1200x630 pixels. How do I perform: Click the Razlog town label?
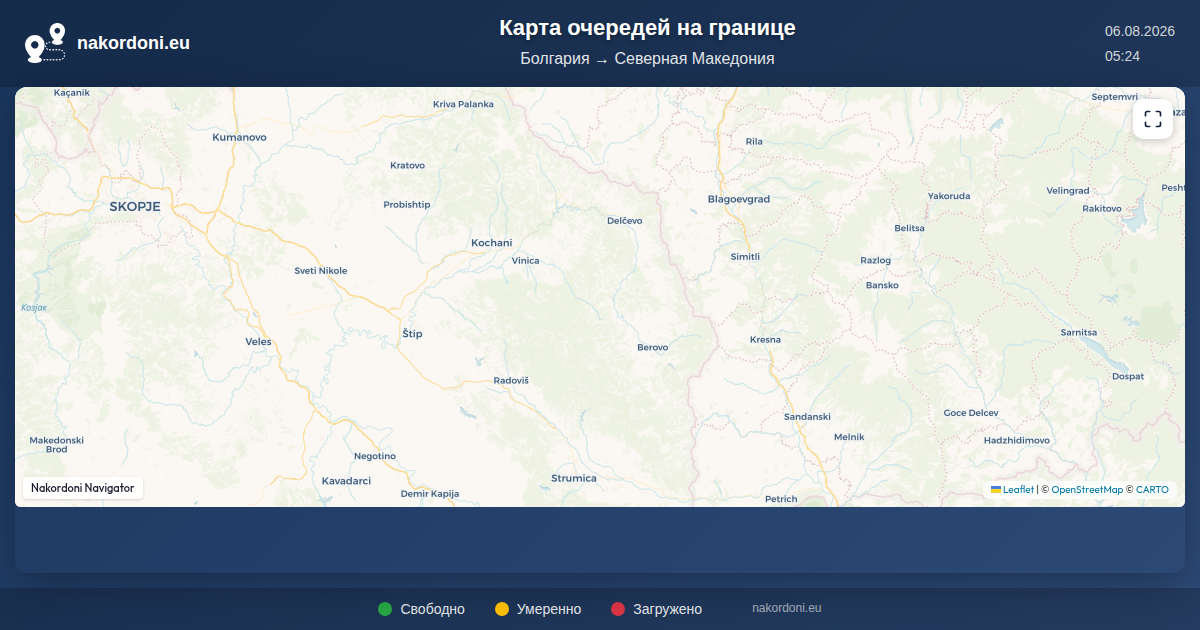tap(876, 261)
